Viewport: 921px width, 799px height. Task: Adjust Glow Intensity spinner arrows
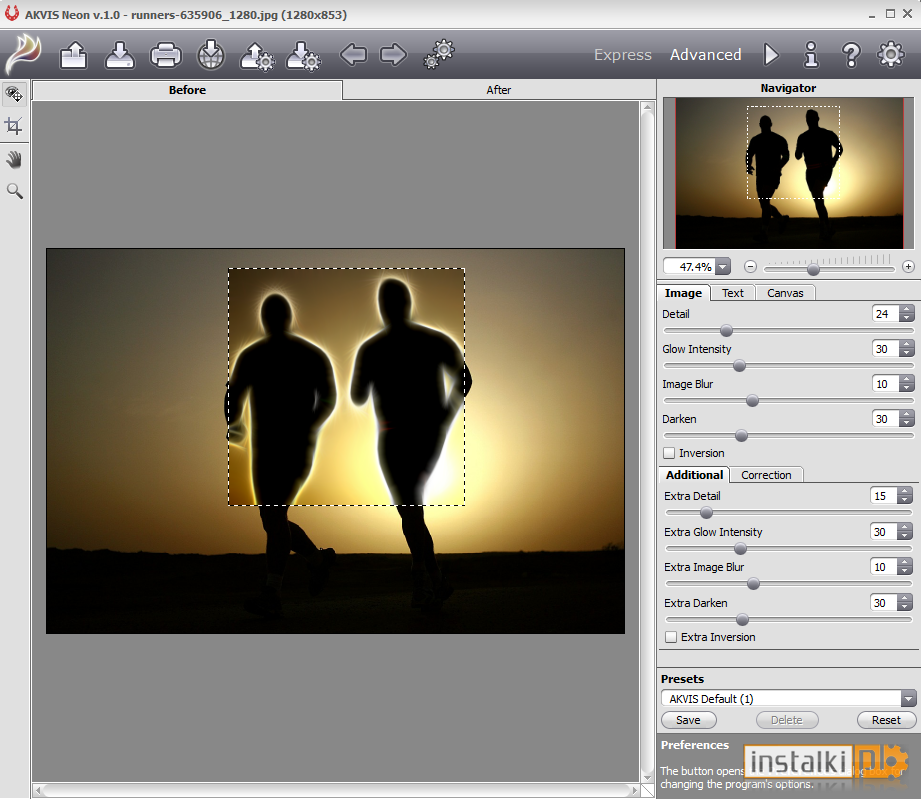pos(907,349)
